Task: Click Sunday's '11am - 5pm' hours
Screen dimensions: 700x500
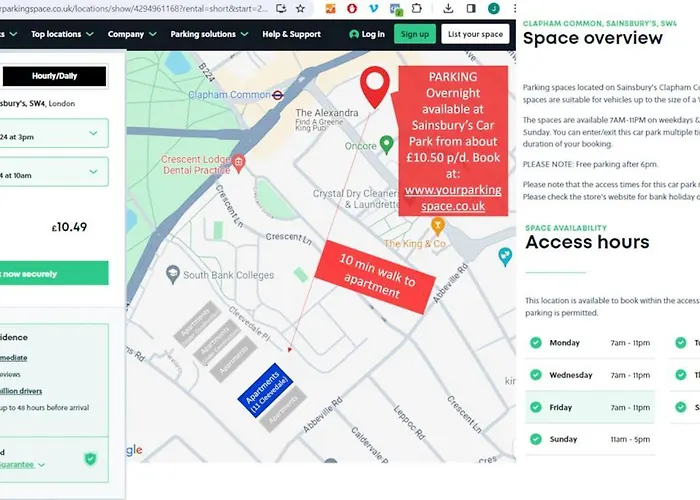Action: (630, 439)
